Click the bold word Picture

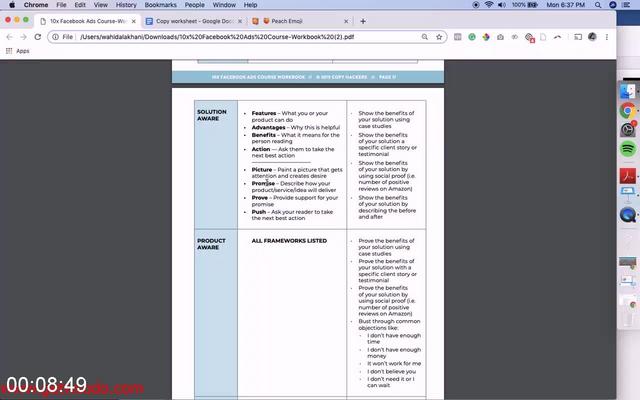(262, 169)
